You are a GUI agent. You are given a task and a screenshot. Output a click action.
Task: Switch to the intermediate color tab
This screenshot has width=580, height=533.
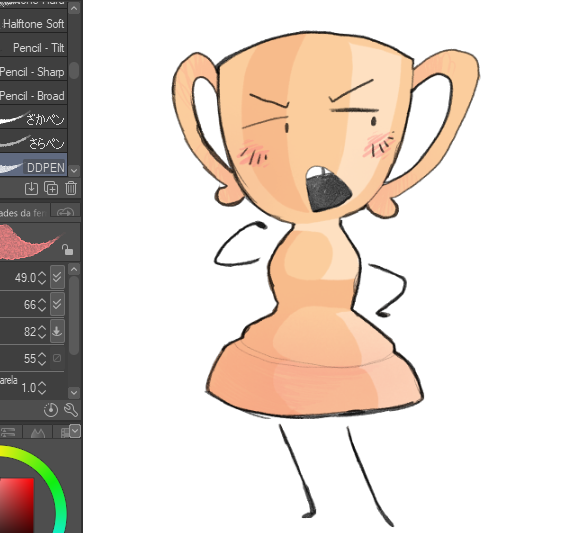[38, 432]
